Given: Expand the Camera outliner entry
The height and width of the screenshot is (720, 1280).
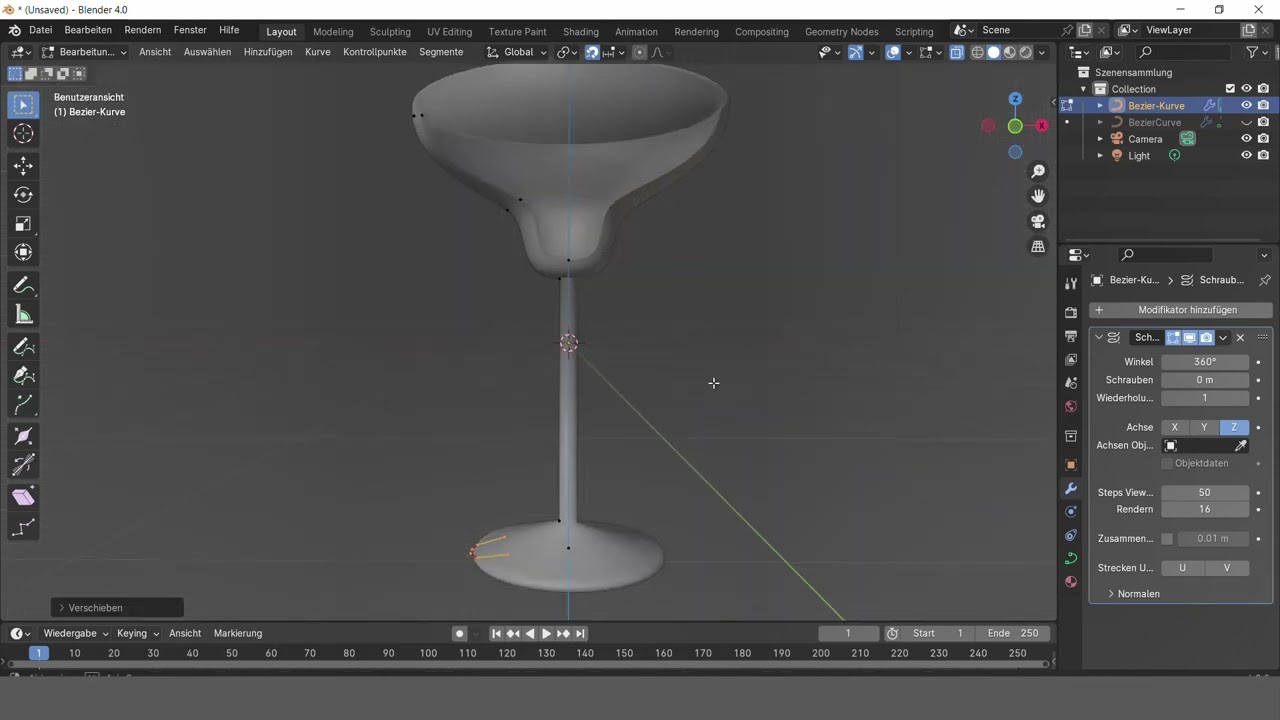Looking at the screenshot, I should (1100, 139).
